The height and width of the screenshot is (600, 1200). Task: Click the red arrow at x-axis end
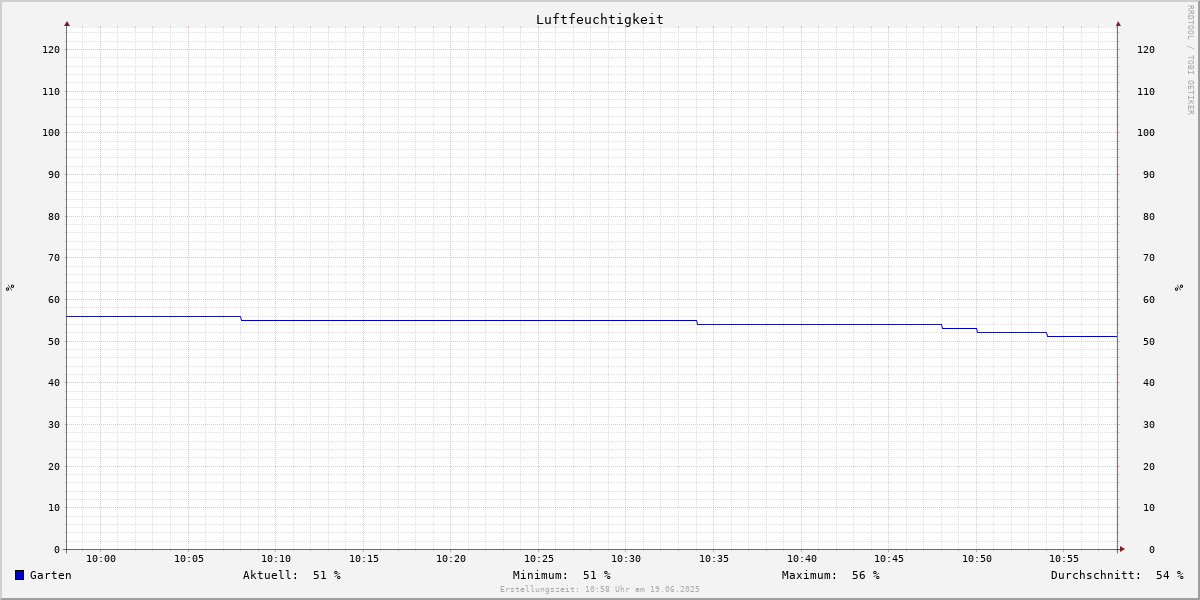pyautogui.click(x=1122, y=548)
